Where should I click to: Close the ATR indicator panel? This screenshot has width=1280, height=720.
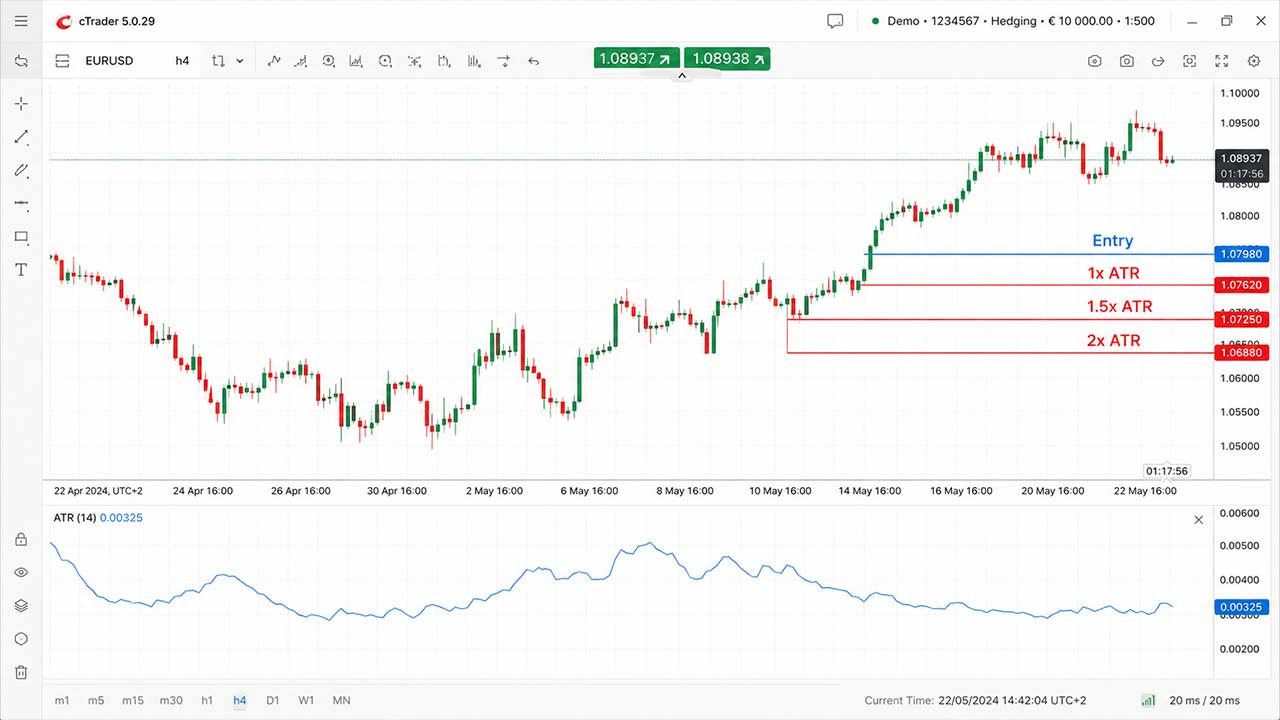tap(1199, 520)
